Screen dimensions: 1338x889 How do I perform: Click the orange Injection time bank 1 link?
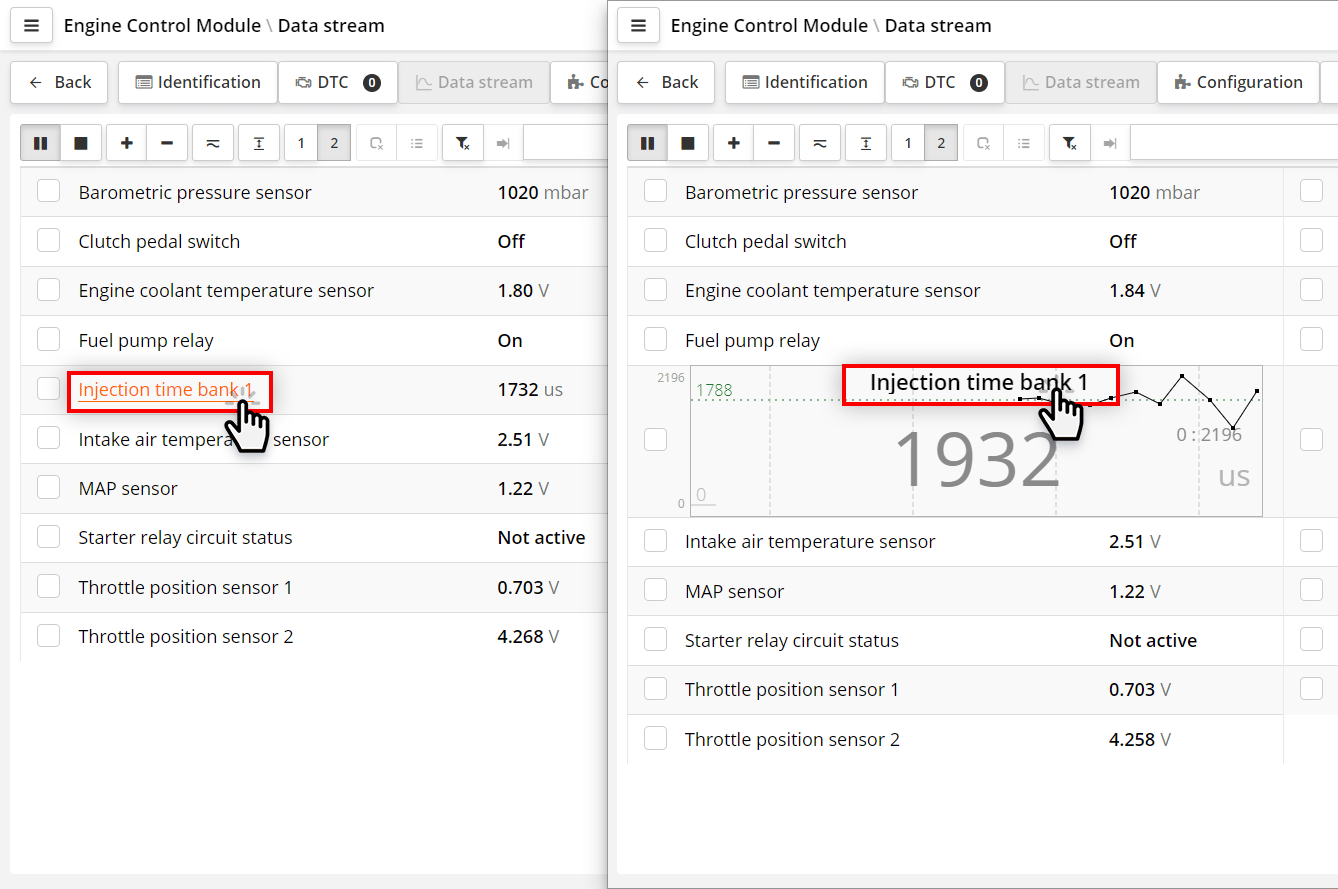pos(158,390)
